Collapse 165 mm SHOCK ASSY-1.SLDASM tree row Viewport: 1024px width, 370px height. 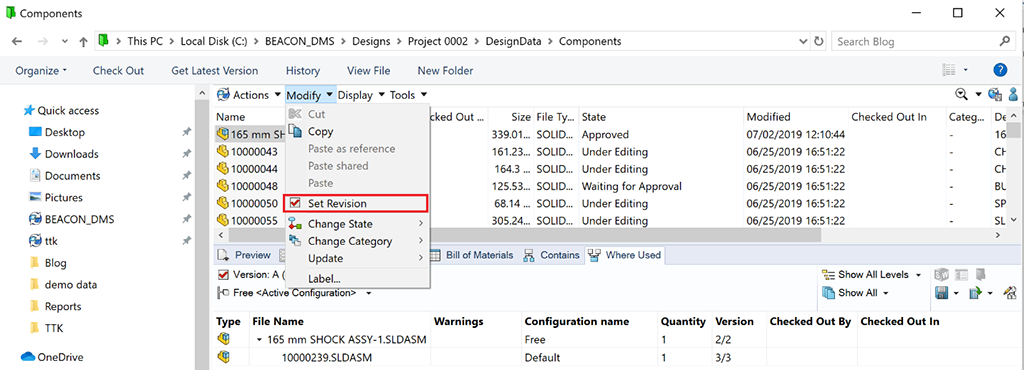click(259, 340)
